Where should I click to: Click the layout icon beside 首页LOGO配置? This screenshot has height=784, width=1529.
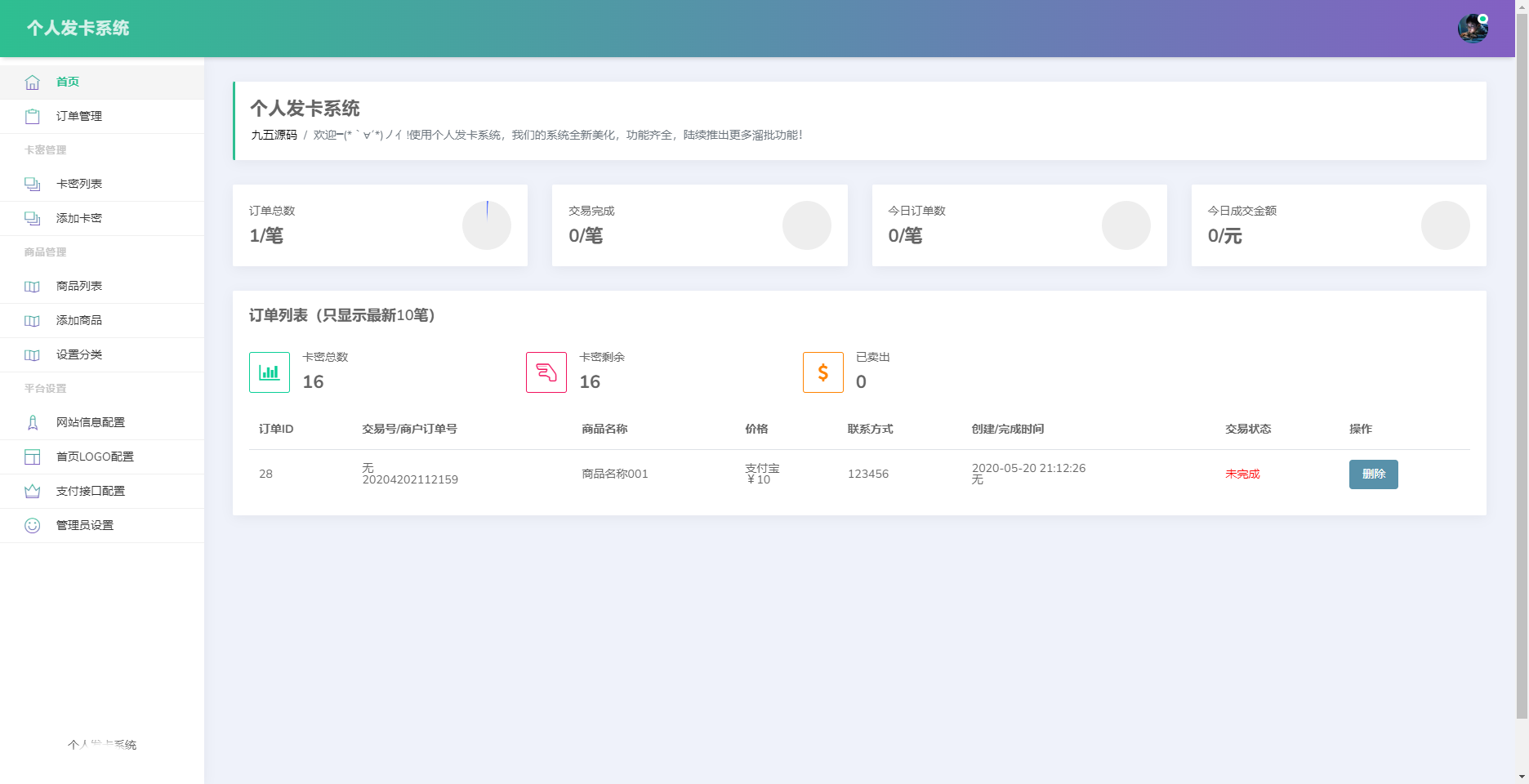pyautogui.click(x=32, y=457)
